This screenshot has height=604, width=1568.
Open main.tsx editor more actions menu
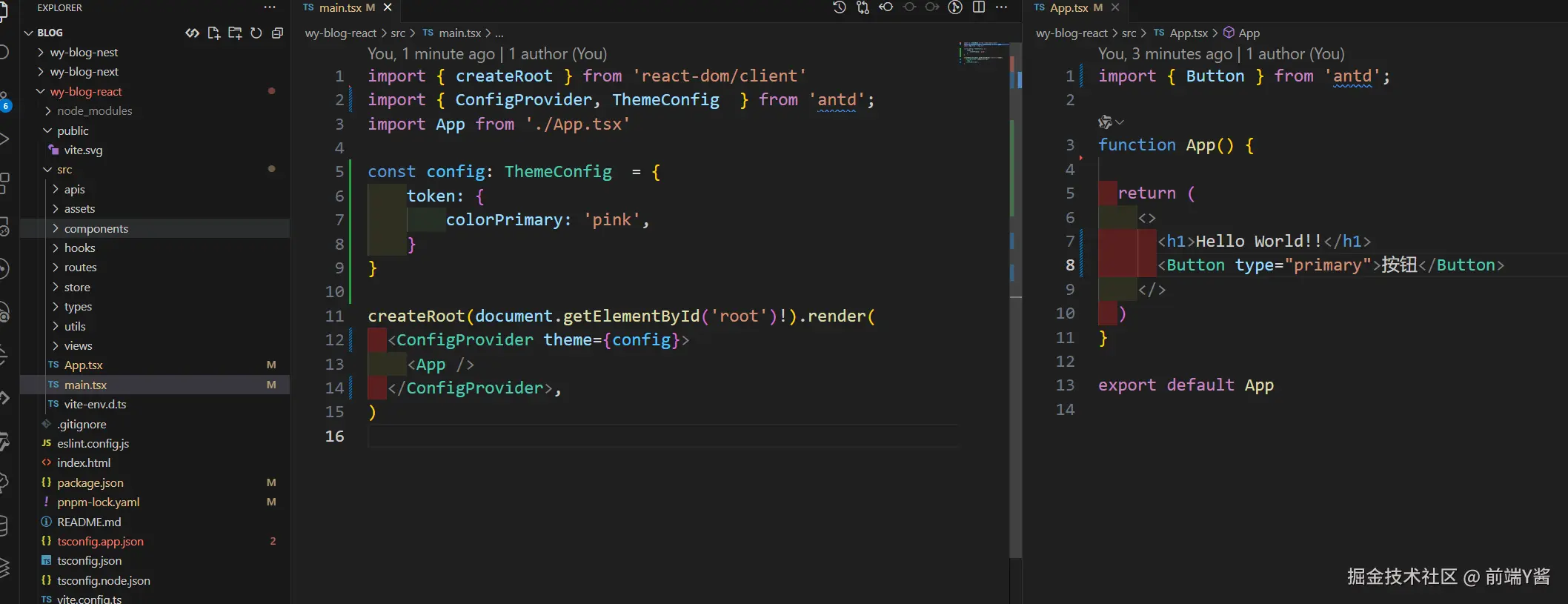pos(1001,7)
